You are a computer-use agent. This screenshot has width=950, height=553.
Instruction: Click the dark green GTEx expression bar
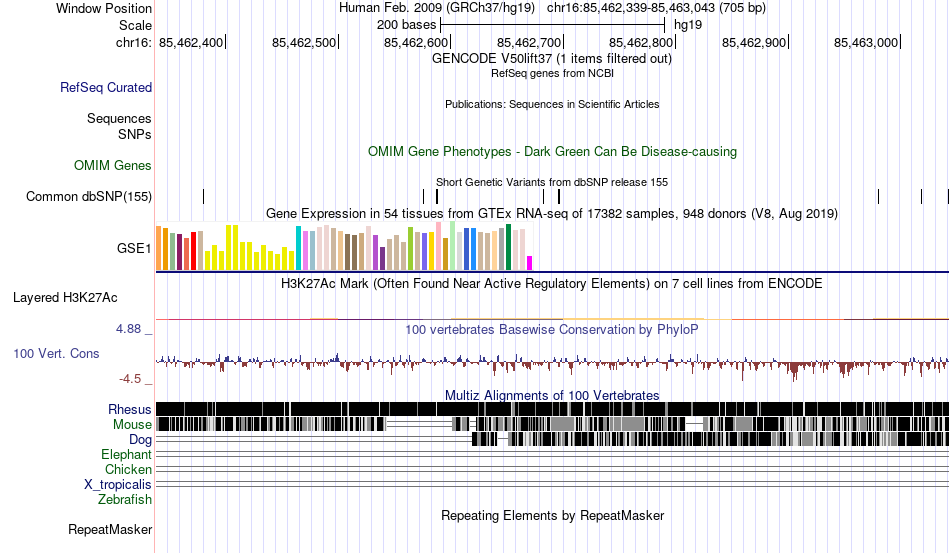click(x=508, y=247)
